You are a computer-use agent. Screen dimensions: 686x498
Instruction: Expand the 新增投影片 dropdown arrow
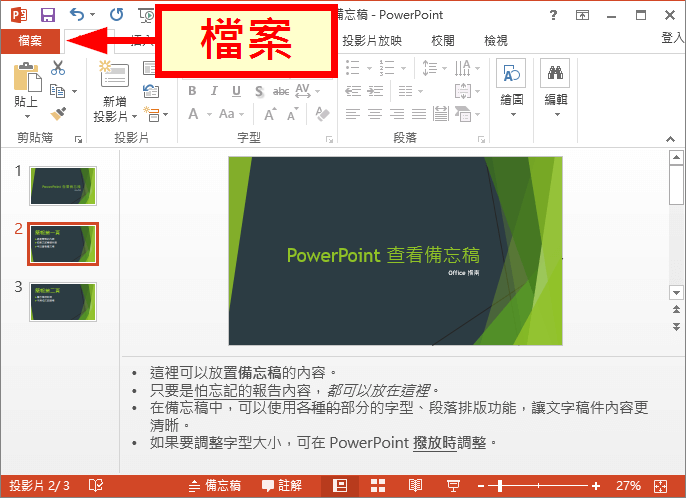(134, 117)
